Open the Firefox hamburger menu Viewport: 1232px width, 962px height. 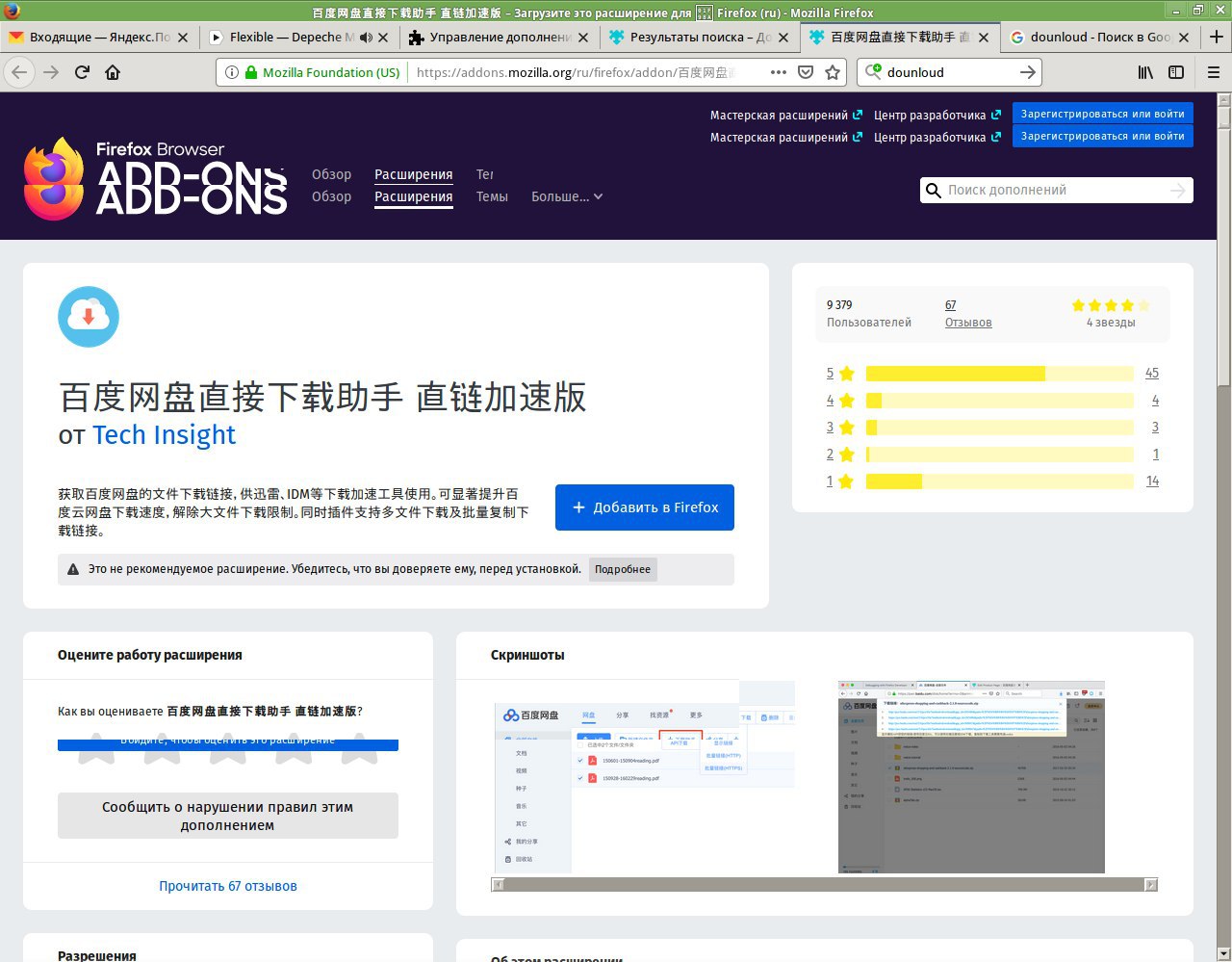click(1213, 72)
